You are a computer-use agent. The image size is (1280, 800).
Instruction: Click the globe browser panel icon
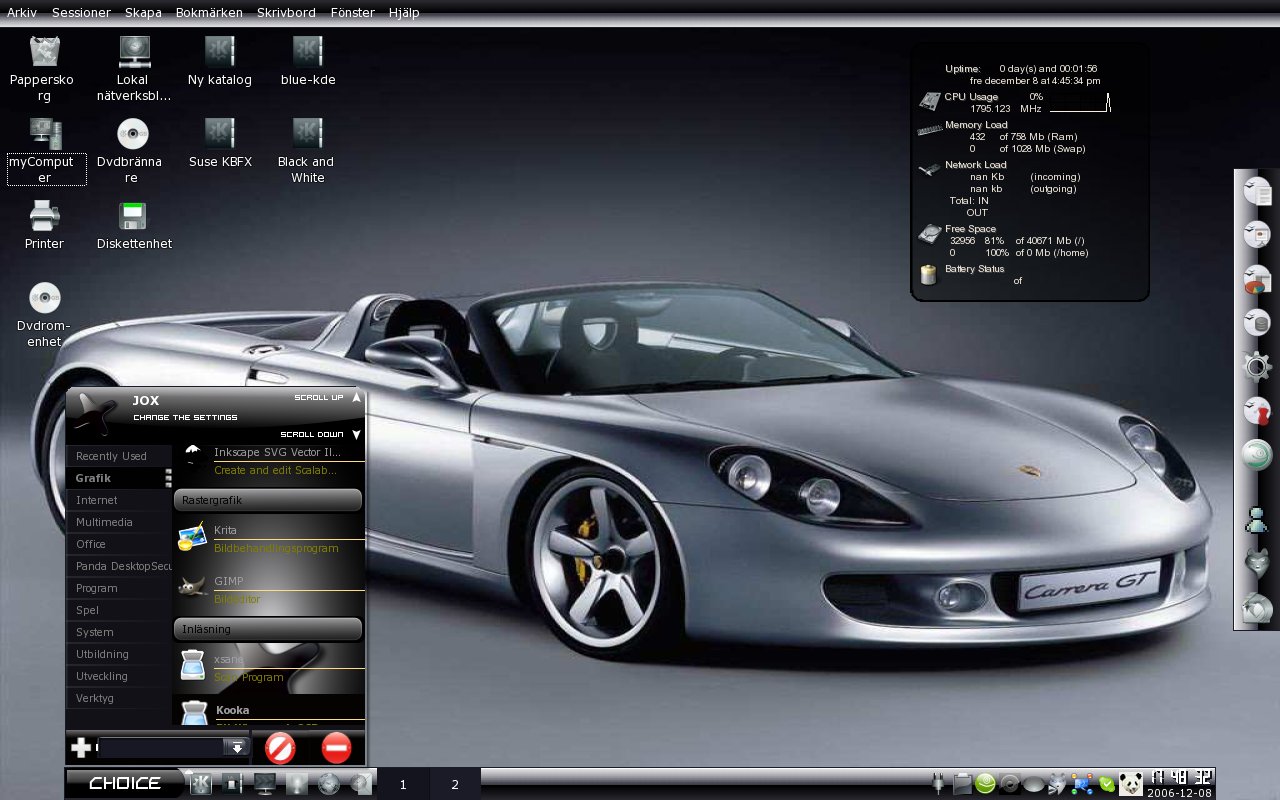[x=329, y=784]
